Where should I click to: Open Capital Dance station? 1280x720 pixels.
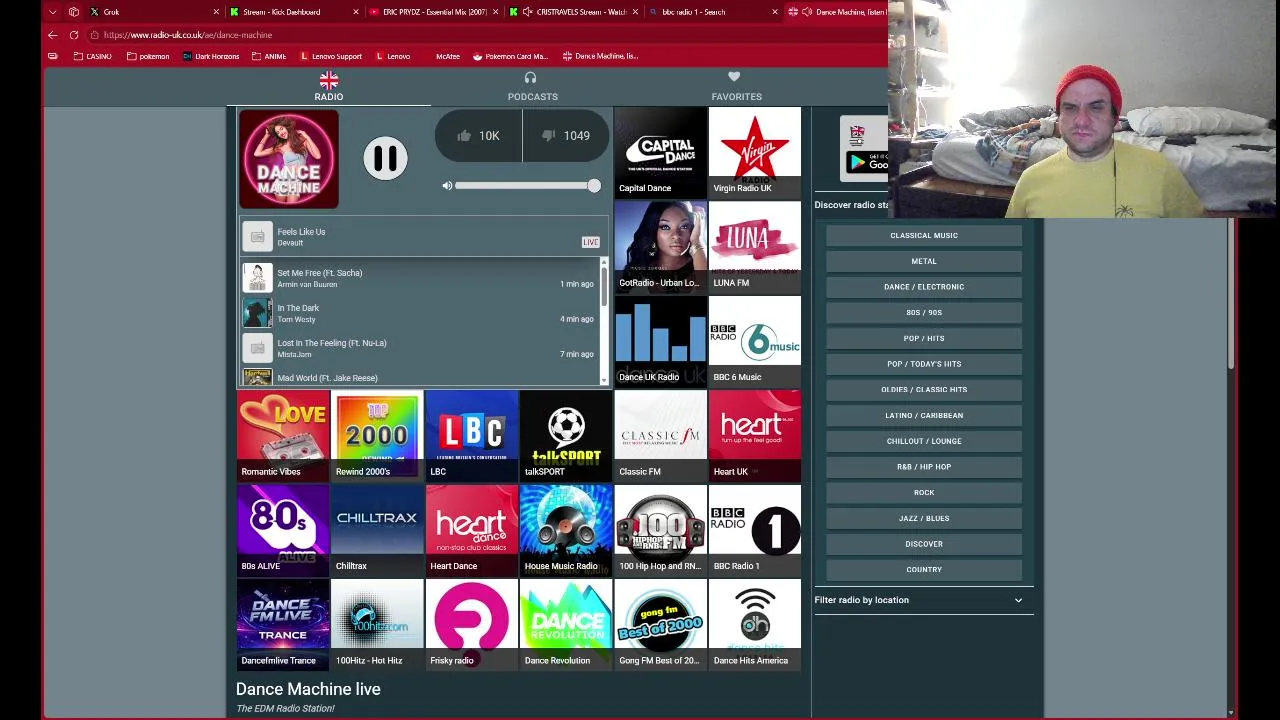[660, 152]
